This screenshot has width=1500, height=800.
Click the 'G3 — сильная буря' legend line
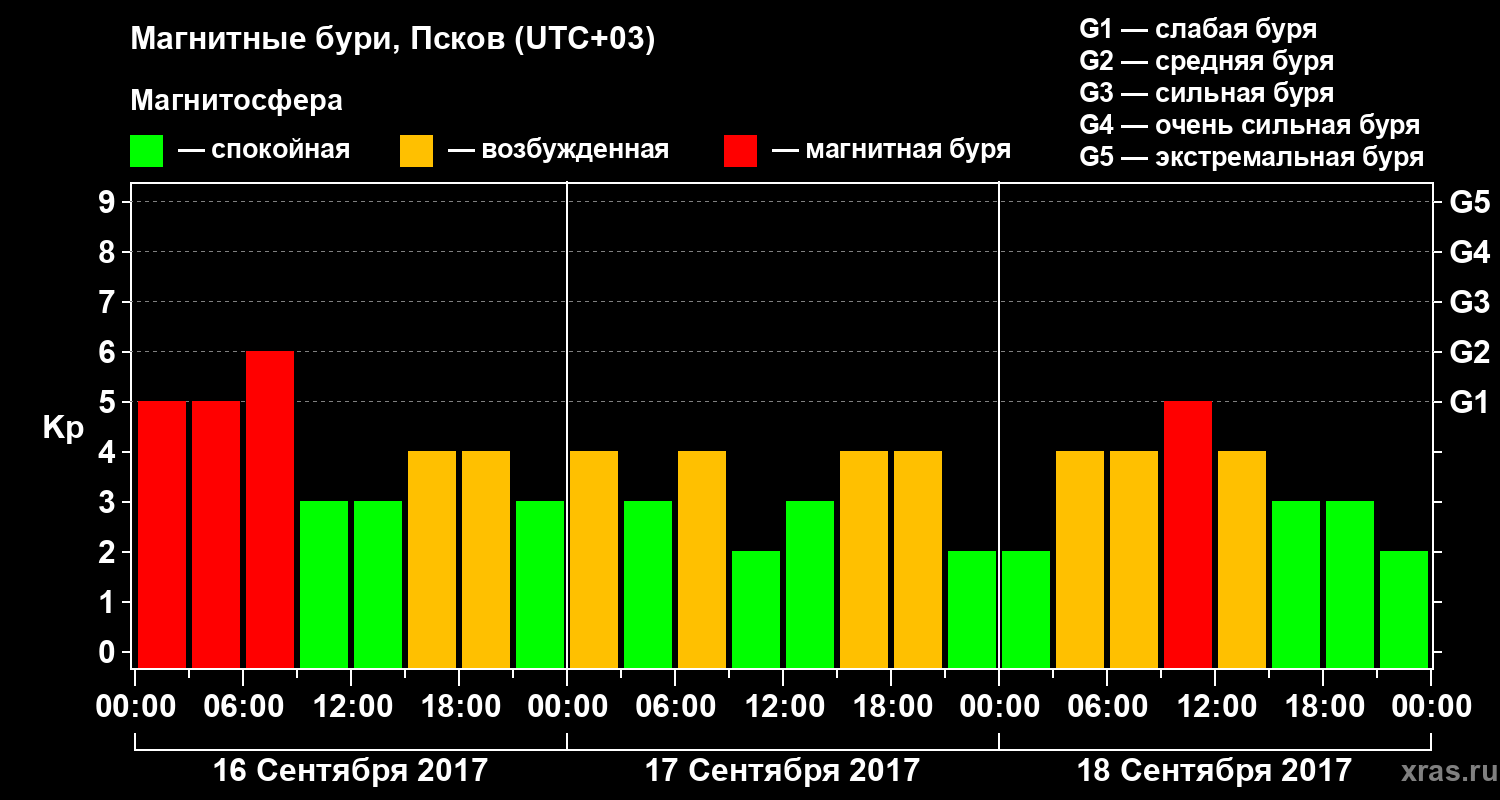1207,93
